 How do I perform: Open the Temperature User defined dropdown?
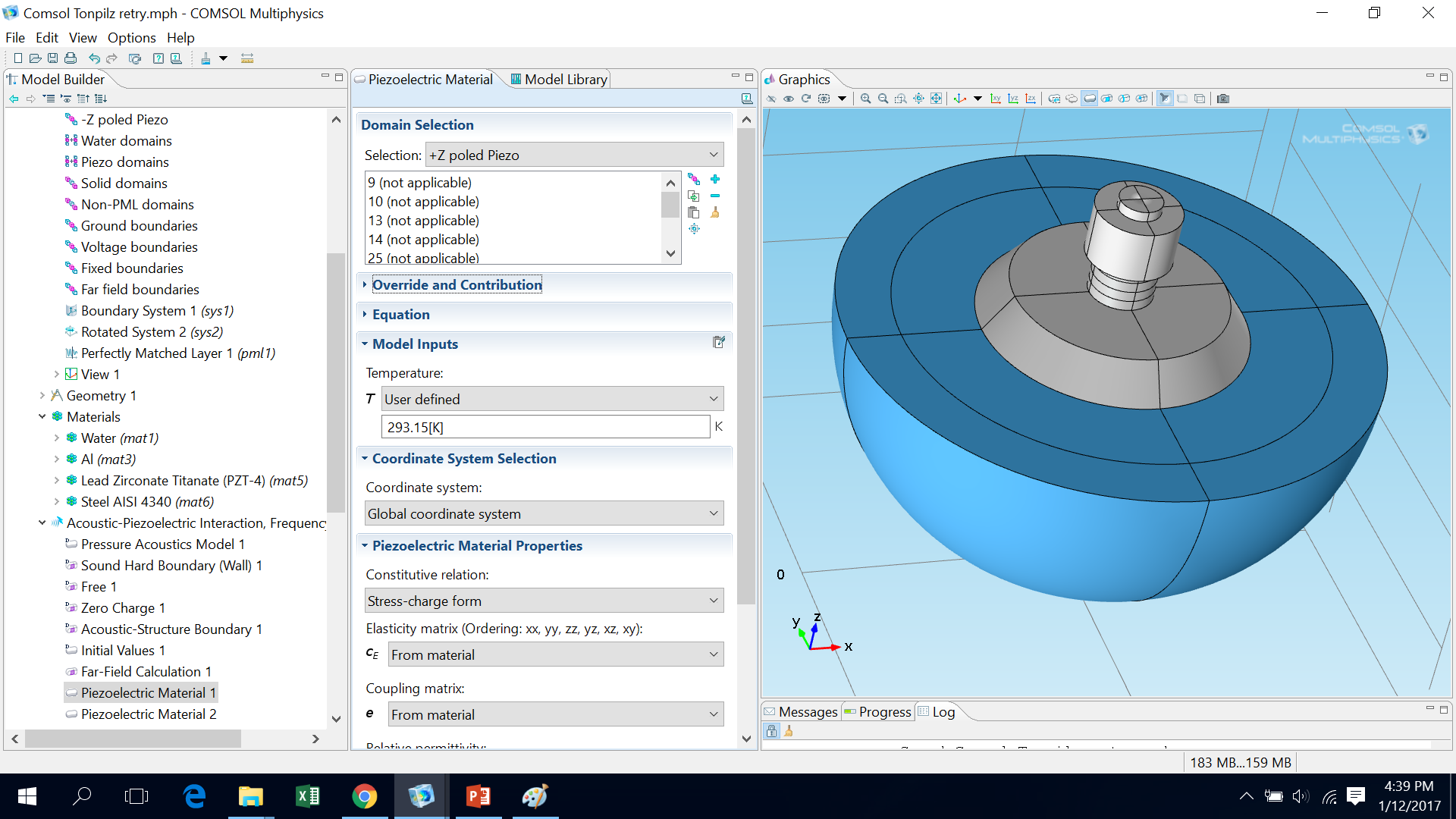click(x=552, y=399)
